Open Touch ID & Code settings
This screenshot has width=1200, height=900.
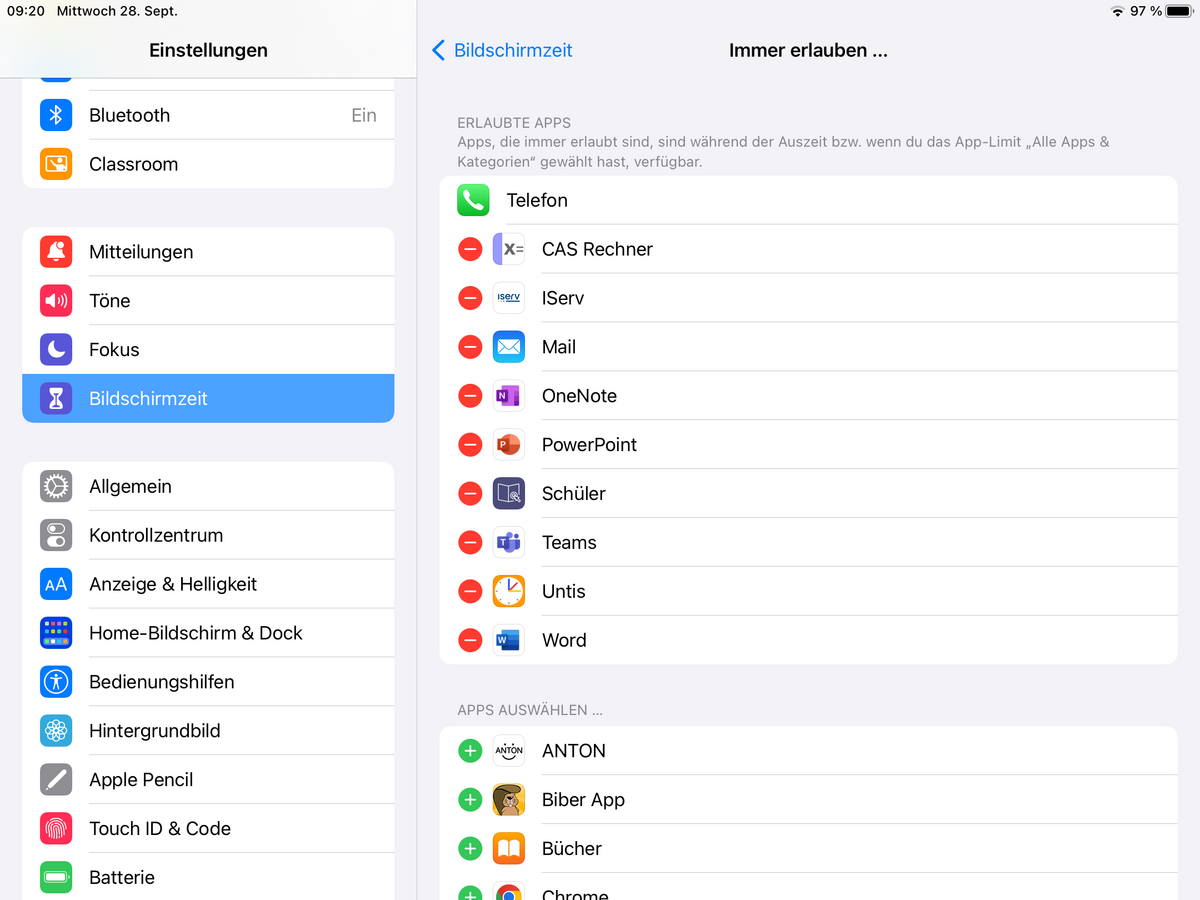pos(208,828)
